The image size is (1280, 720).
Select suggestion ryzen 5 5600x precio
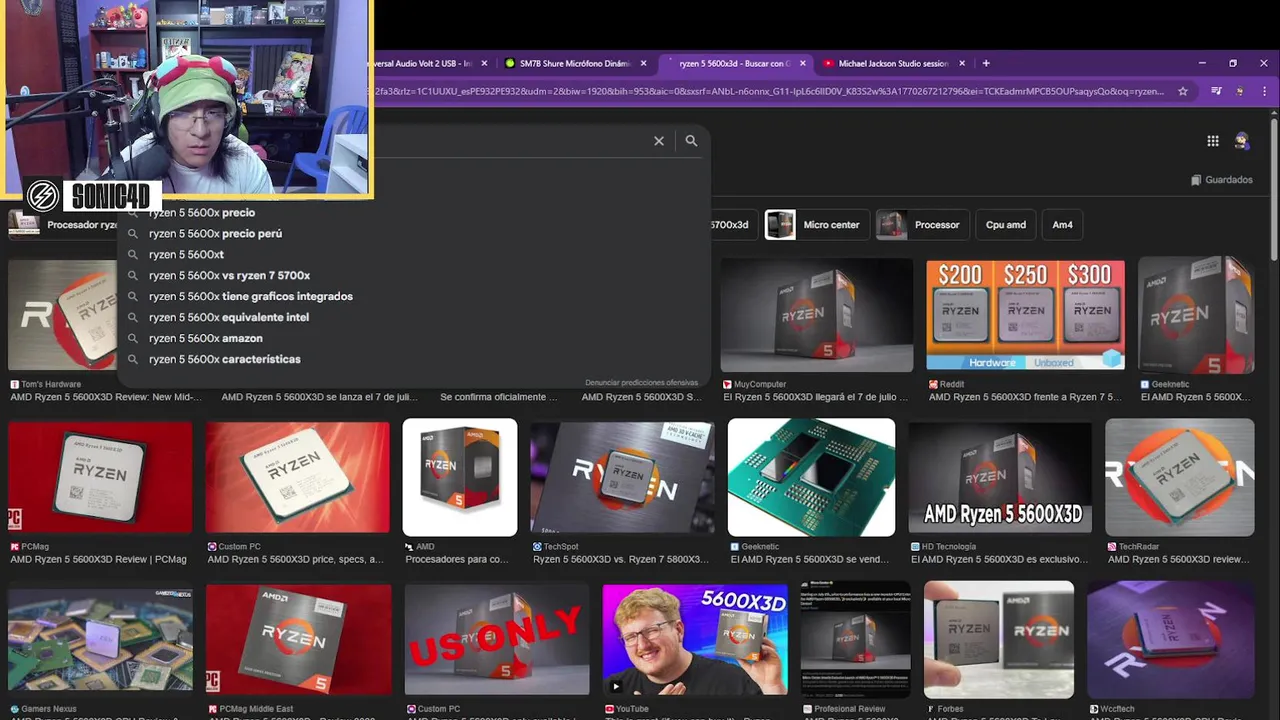pos(202,212)
